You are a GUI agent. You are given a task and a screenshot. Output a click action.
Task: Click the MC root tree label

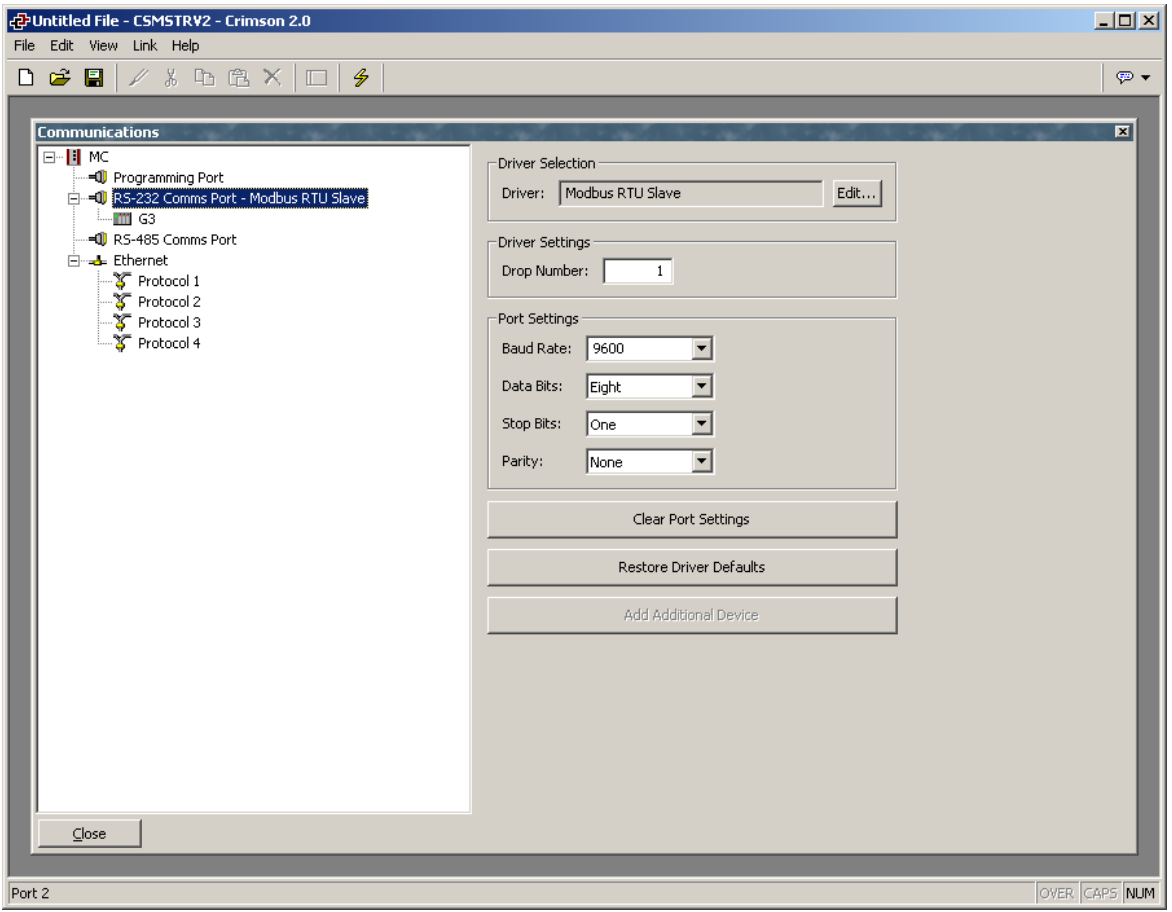(99, 157)
